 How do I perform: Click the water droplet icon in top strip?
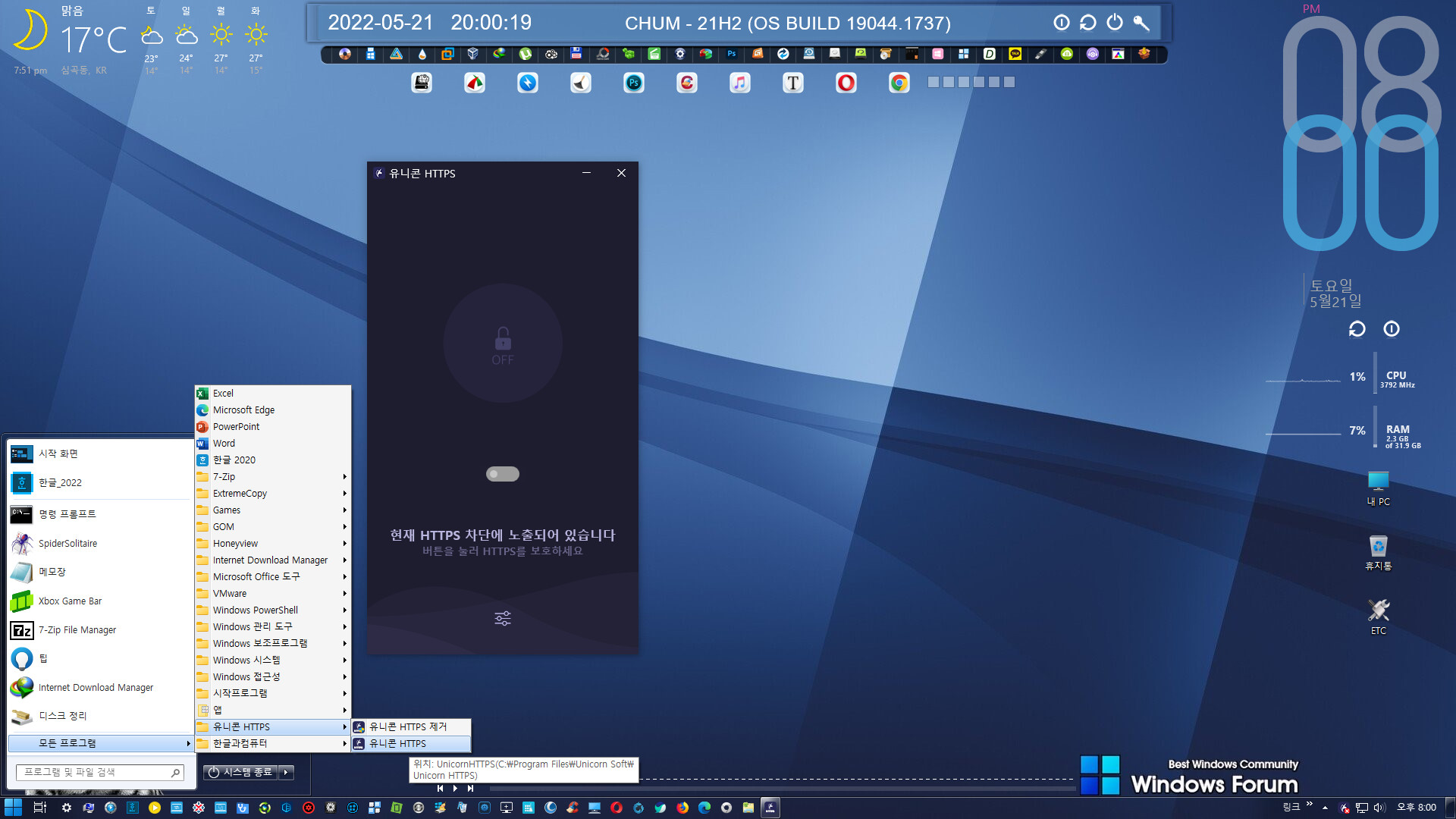point(422,54)
